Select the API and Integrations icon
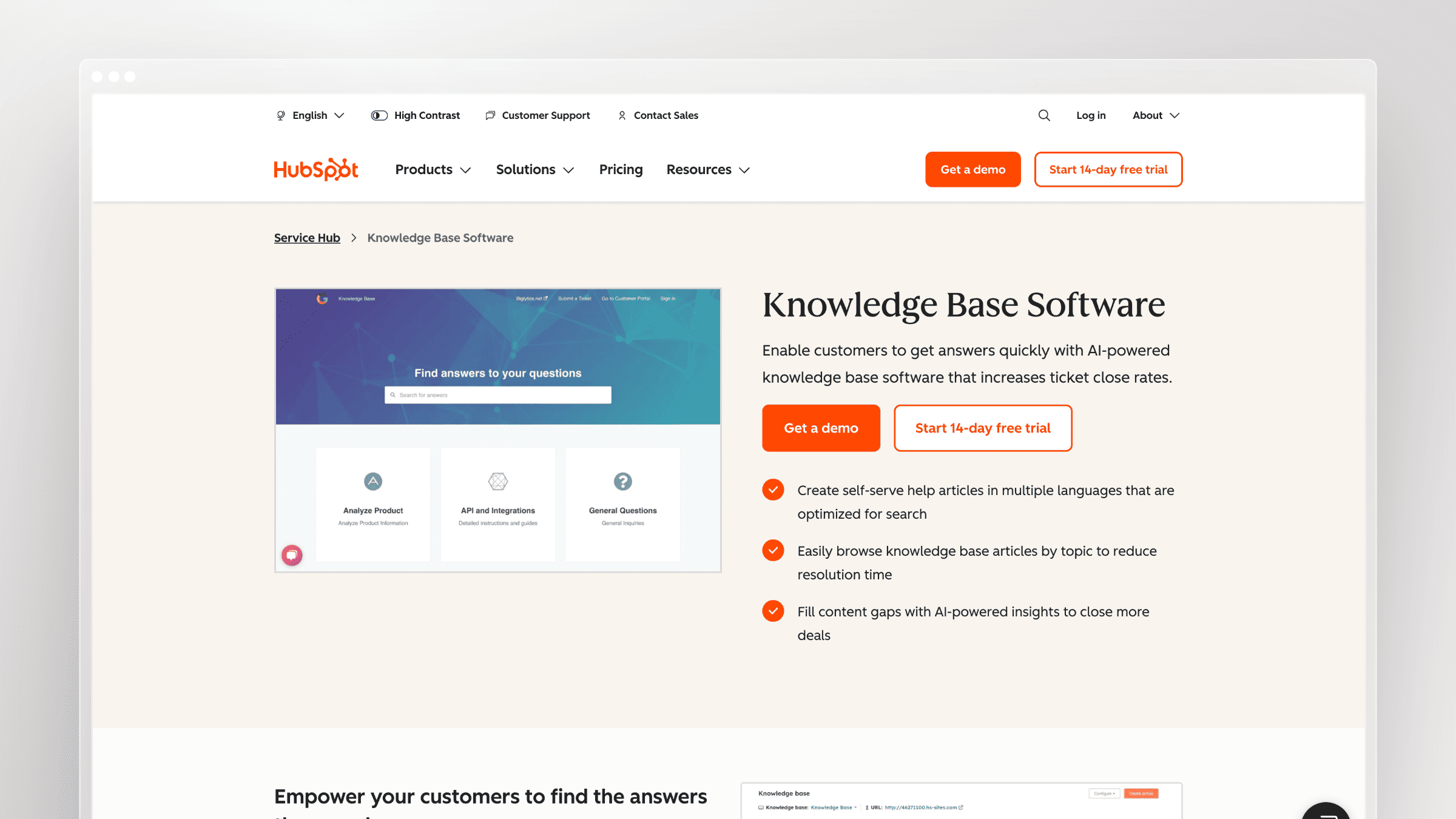The image size is (1456, 819). pyautogui.click(x=498, y=482)
